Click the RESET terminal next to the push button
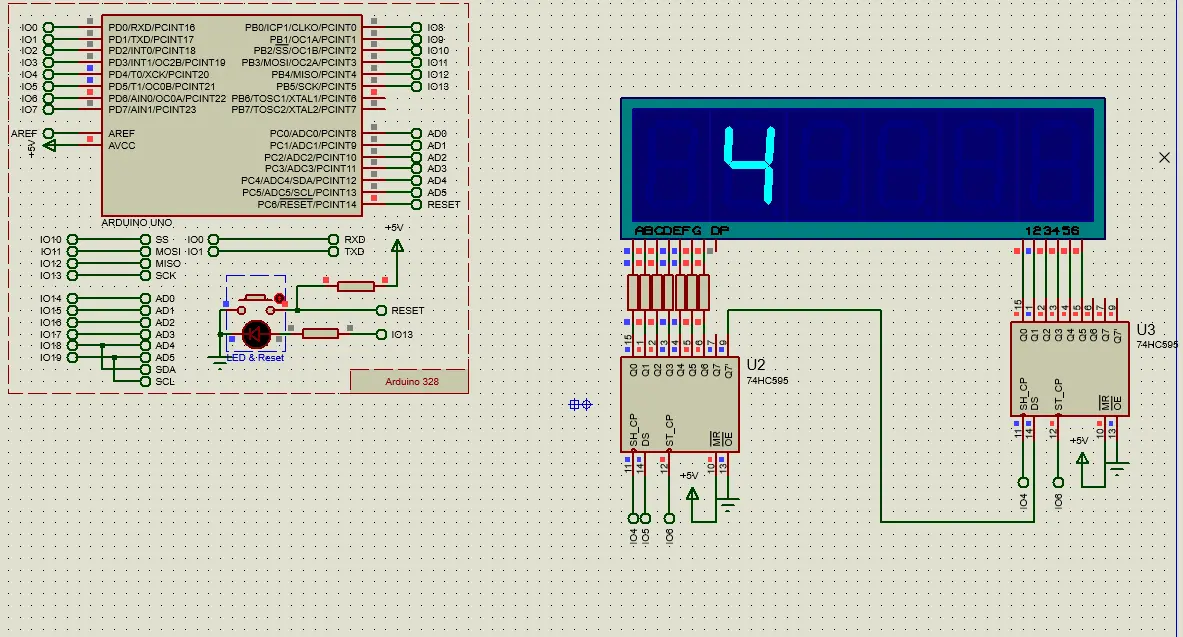This screenshot has width=1183, height=637. [381, 310]
